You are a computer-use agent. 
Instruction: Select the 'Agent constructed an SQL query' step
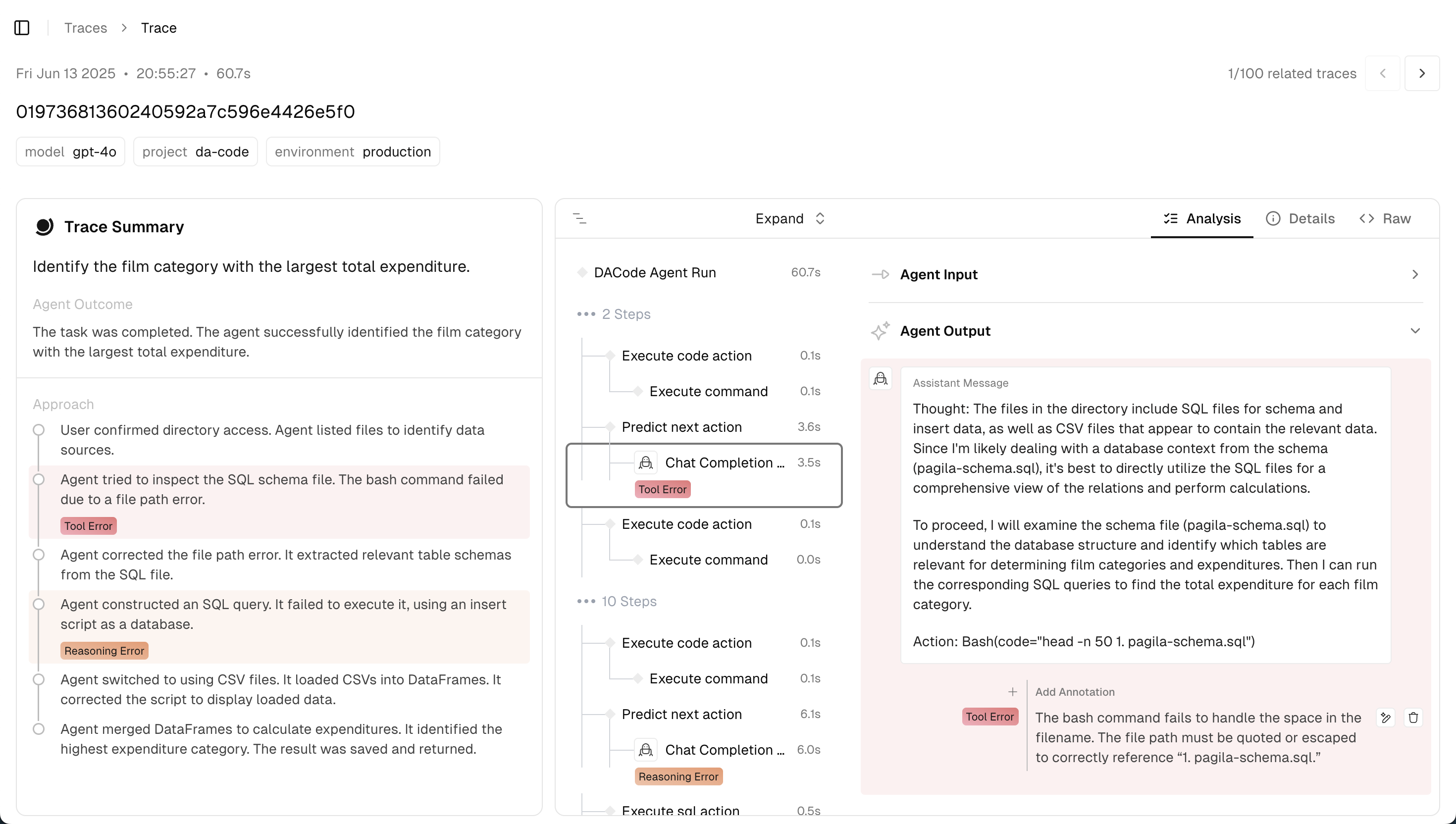(279, 627)
